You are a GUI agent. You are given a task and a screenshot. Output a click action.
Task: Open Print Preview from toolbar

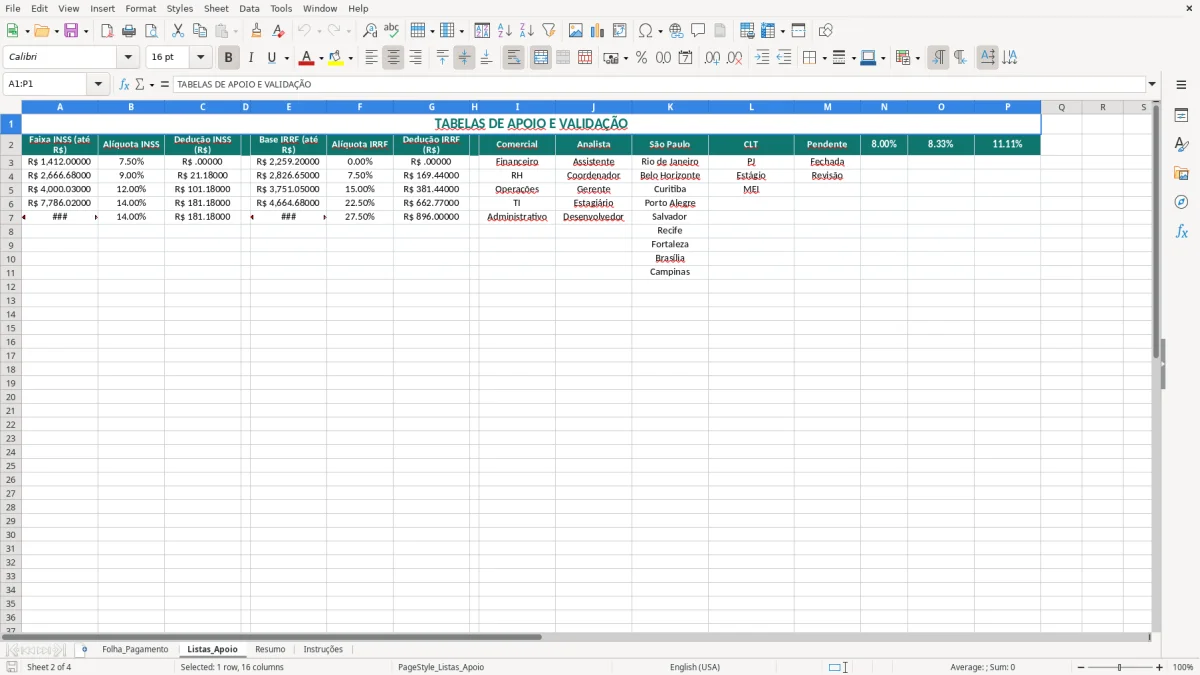(x=151, y=31)
